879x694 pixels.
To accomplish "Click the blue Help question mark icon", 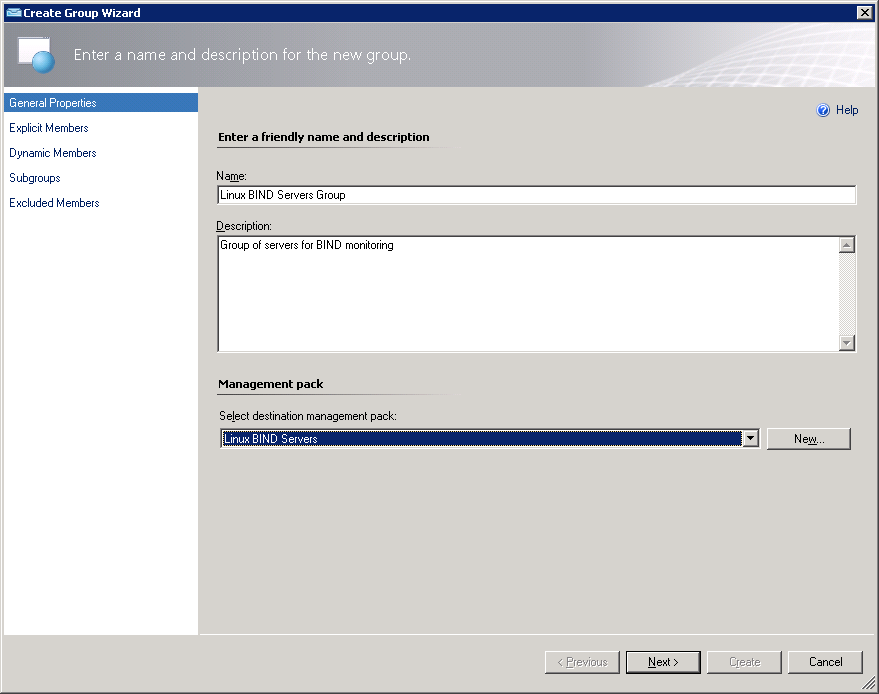I will (x=823, y=111).
